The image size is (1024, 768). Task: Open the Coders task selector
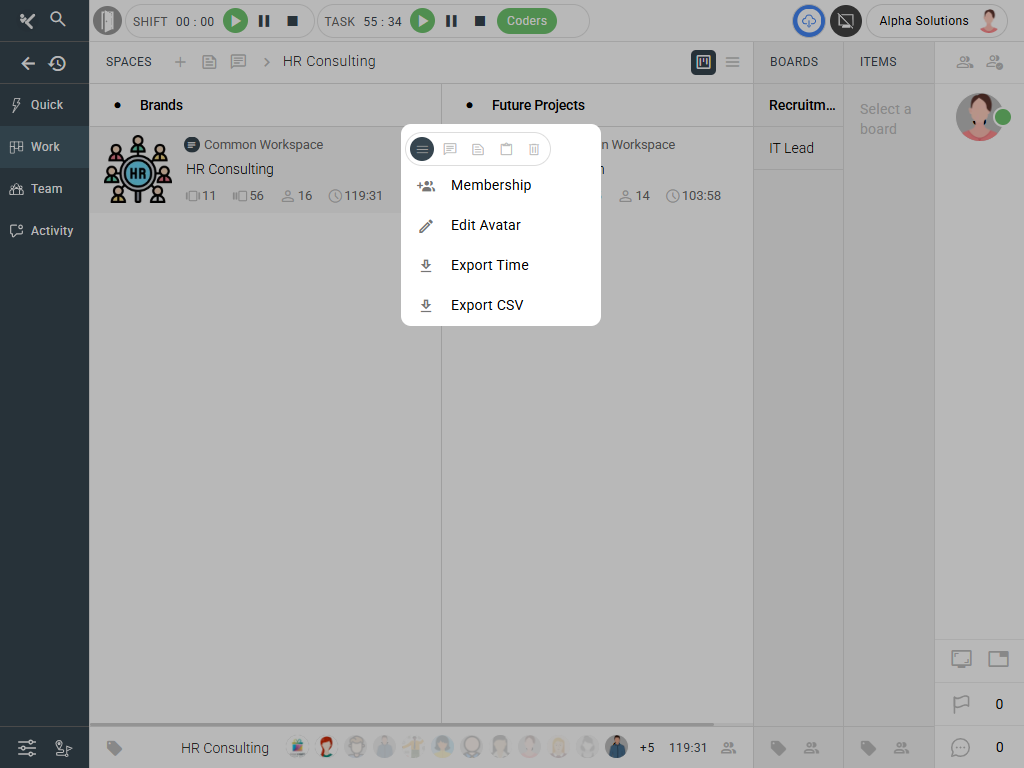click(x=527, y=21)
